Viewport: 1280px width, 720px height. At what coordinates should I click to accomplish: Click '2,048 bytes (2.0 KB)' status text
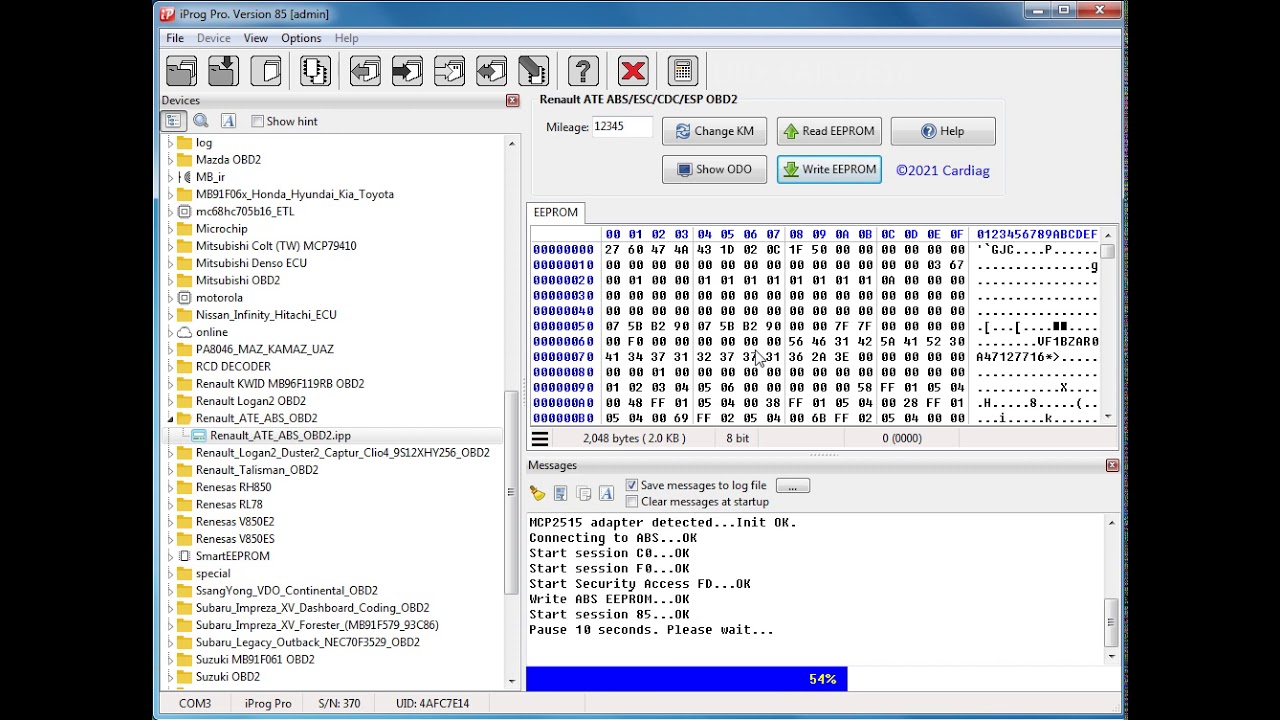point(634,438)
